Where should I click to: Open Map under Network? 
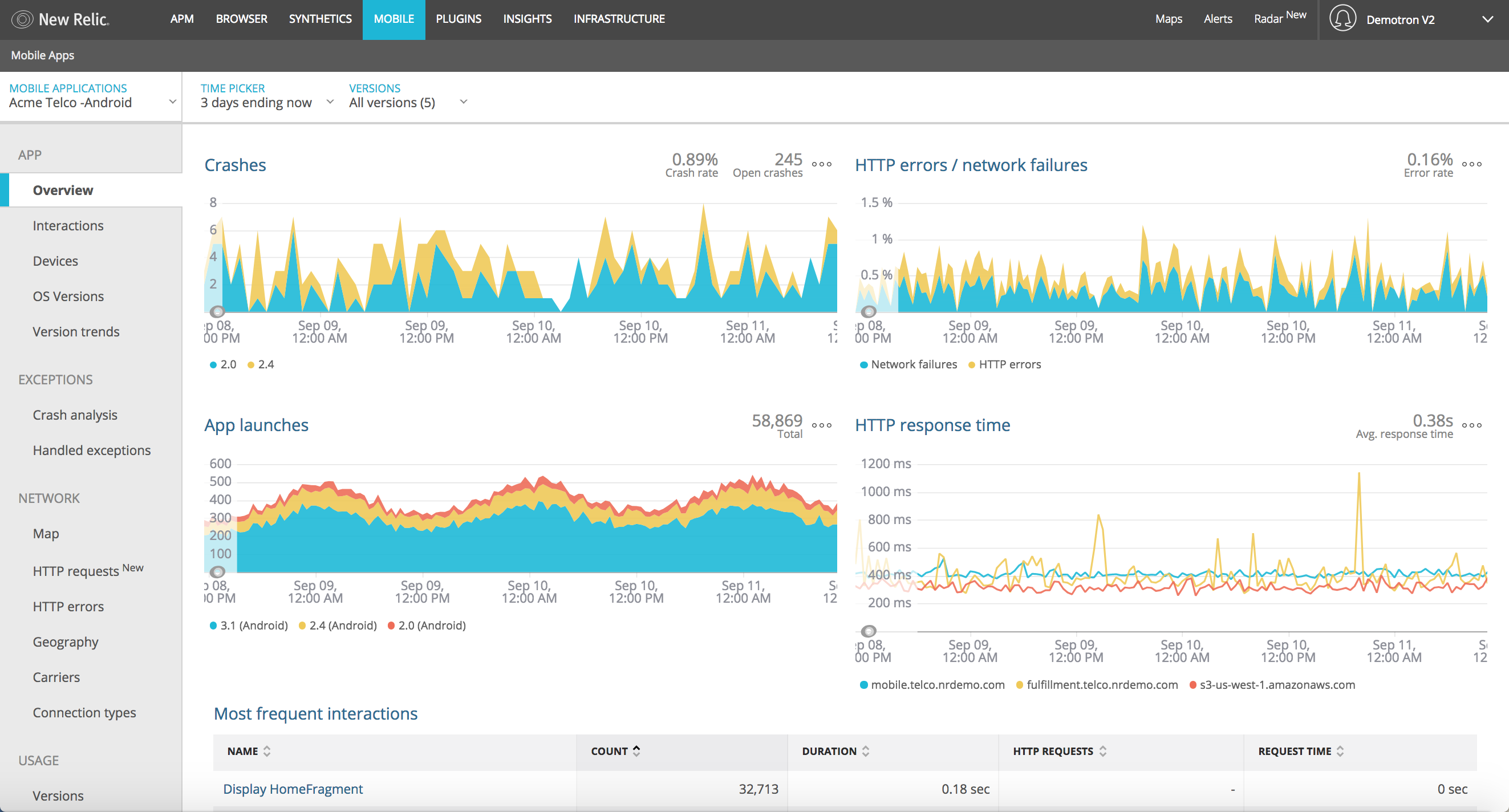click(46, 534)
